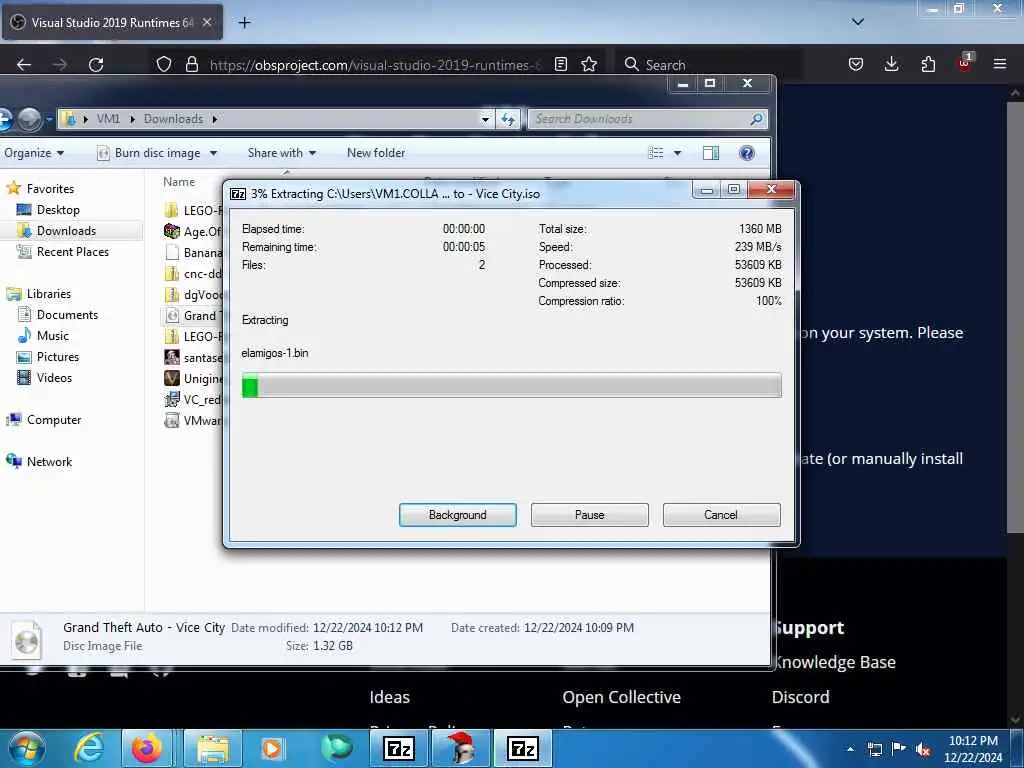Image resolution: width=1024 pixels, height=768 pixels.
Task: Open the Firefox downloads panel
Action: point(891,65)
